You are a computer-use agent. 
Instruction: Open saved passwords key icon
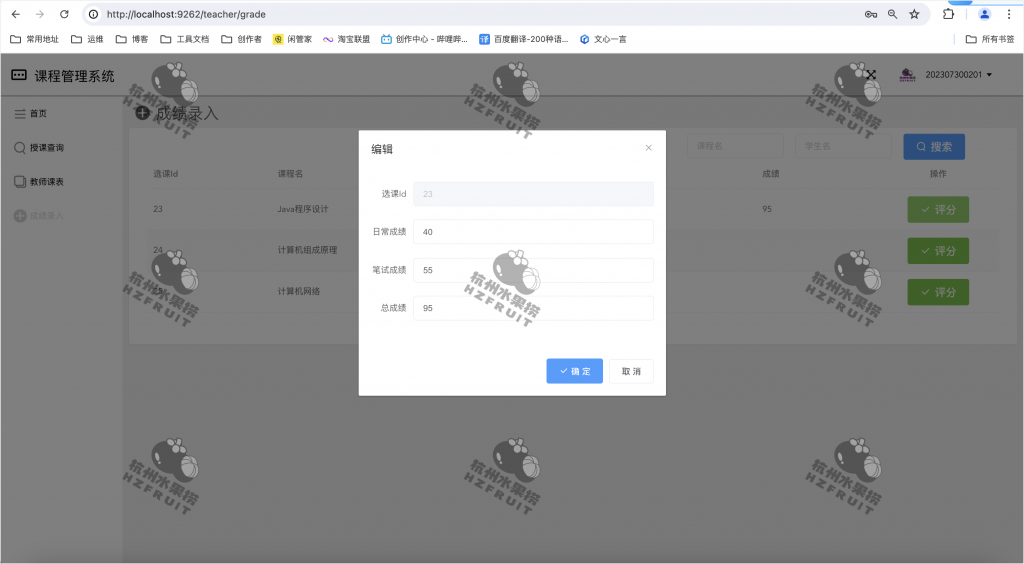(x=871, y=14)
